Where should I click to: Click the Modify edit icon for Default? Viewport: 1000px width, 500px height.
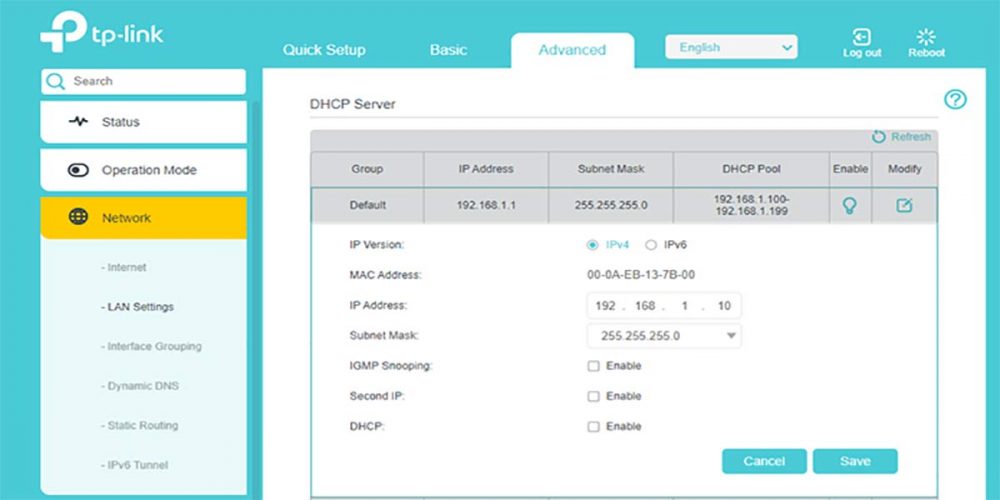click(x=904, y=205)
